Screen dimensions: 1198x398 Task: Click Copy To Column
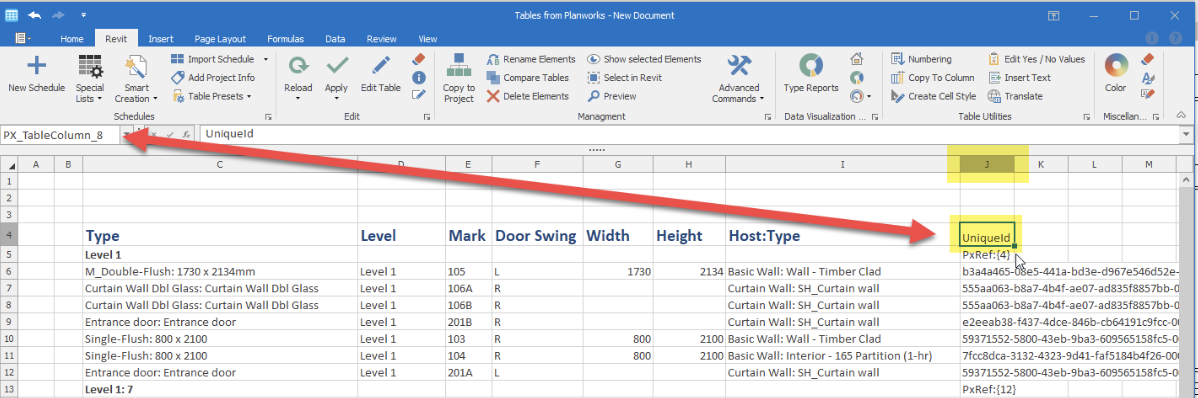pyautogui.click(x=932, y=77)
